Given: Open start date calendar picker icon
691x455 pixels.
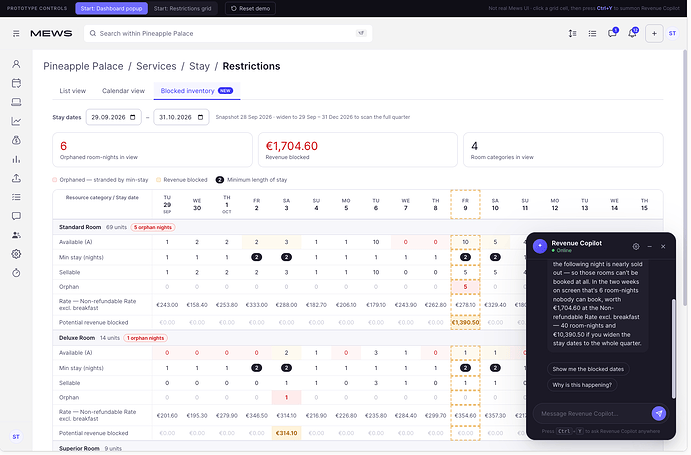Looking at the screenshot, I should pyautogui.click(x=133, y=117).
